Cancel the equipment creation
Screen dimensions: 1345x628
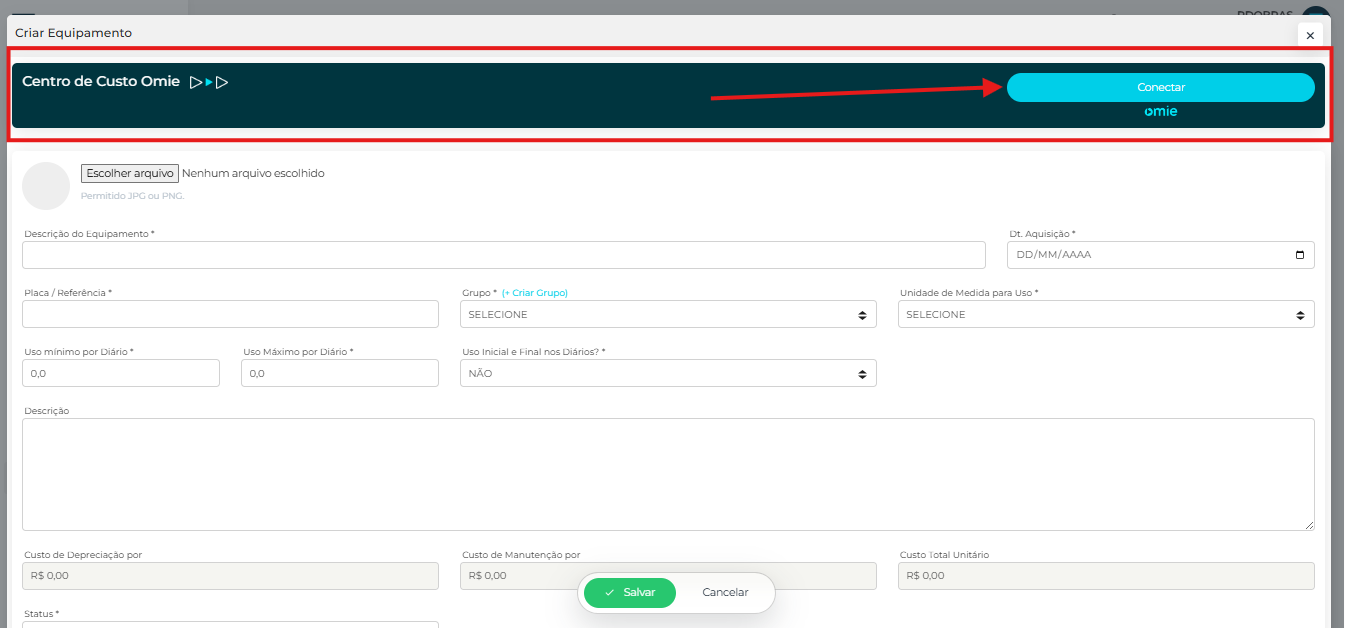(x=725, y=592)
